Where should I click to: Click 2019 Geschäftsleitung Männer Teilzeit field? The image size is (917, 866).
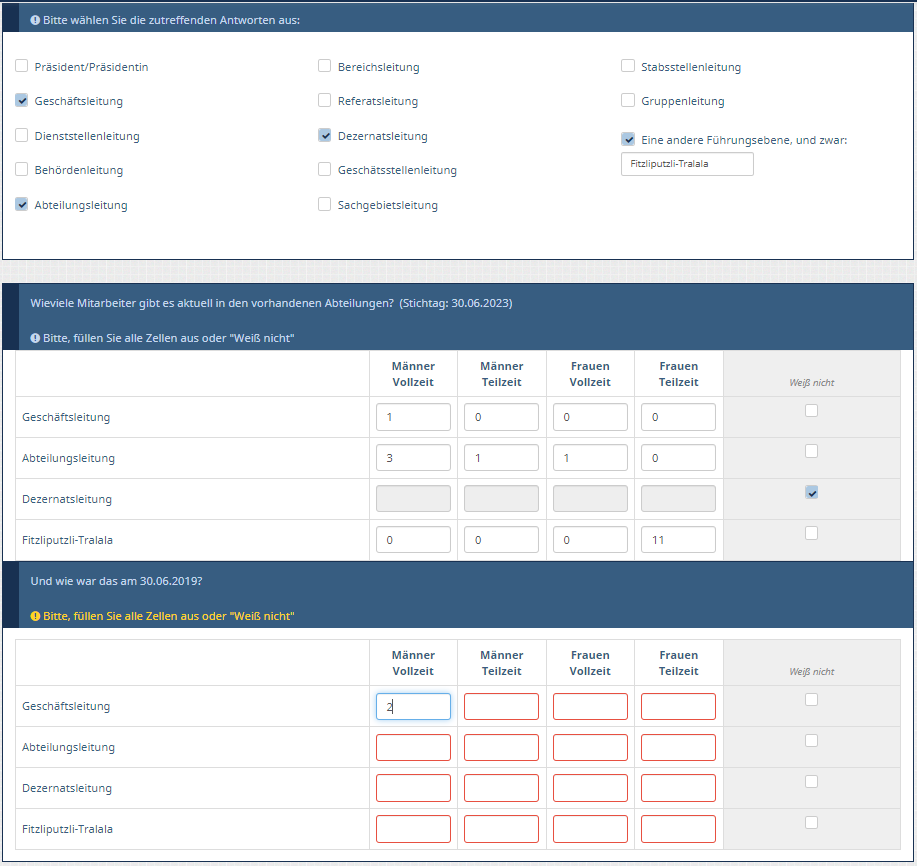click(x=501, y=707)
